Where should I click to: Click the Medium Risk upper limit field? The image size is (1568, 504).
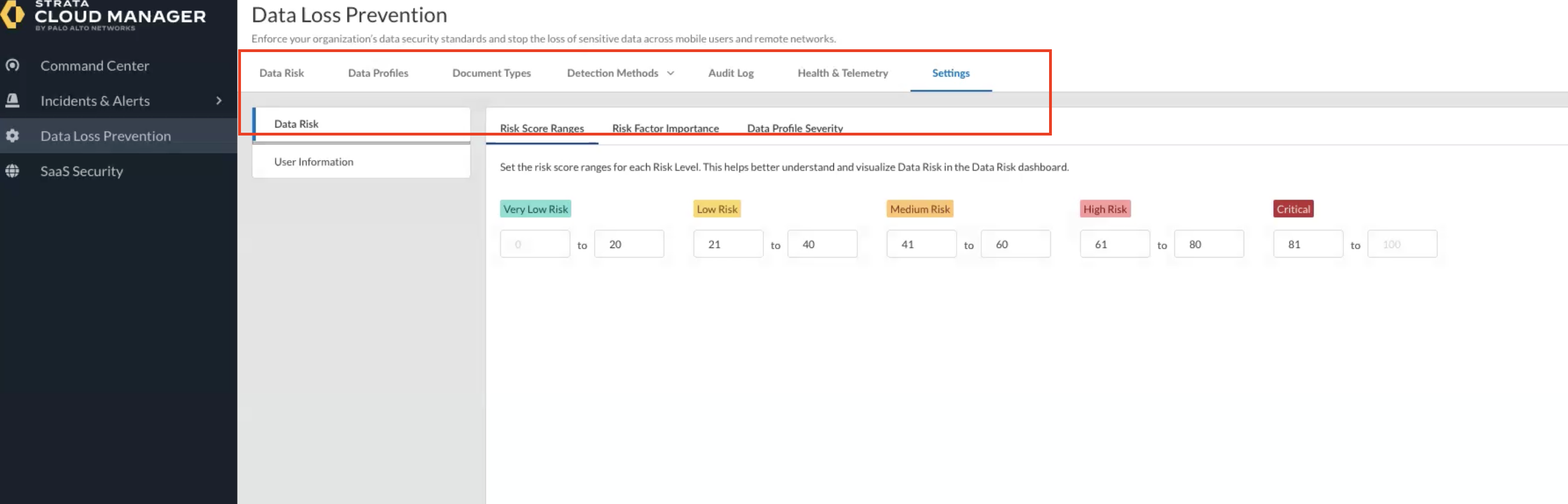[1015, 244]
